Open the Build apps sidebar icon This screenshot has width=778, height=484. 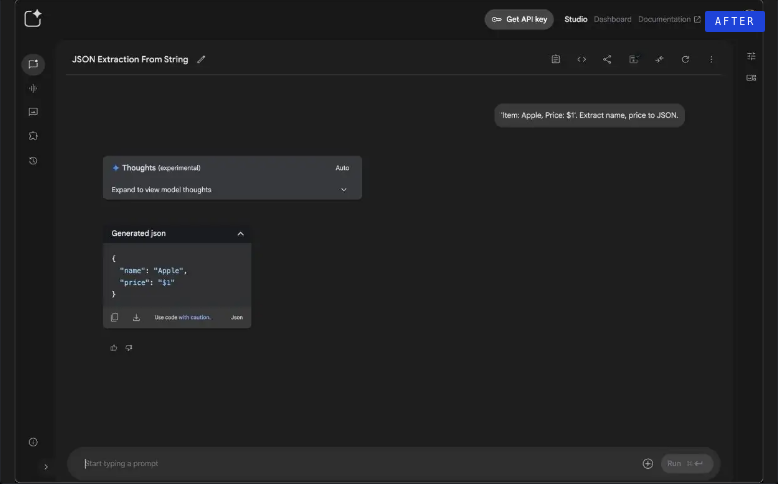tap(33, 136)
